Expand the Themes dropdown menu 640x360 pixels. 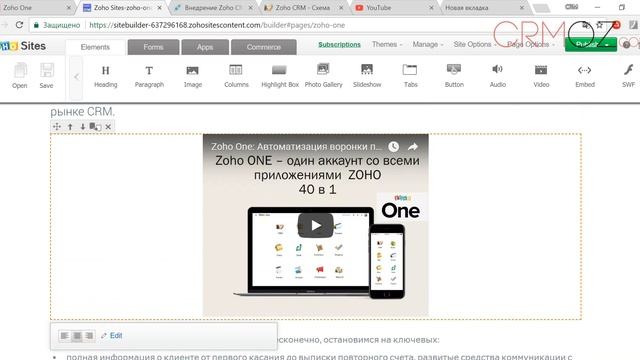(387, 44)
